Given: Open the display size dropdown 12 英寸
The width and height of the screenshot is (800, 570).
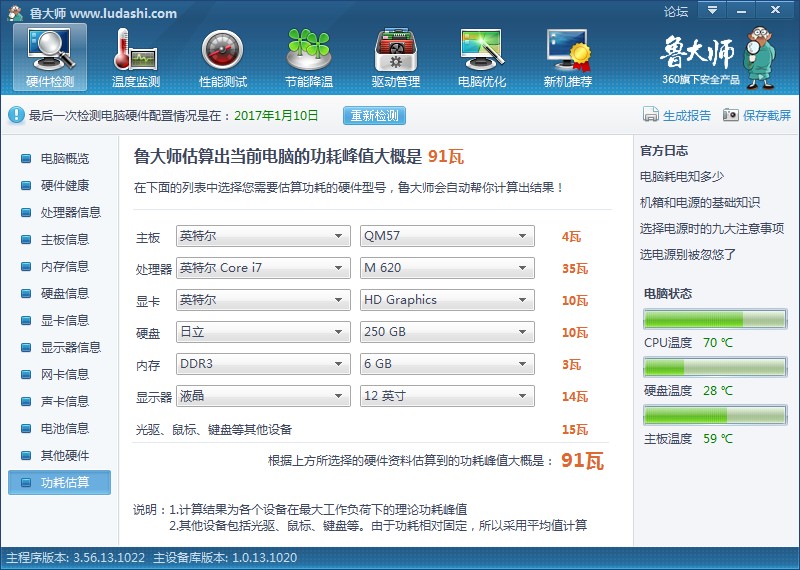Looking at the screenshot, I should tap(447, 396).
